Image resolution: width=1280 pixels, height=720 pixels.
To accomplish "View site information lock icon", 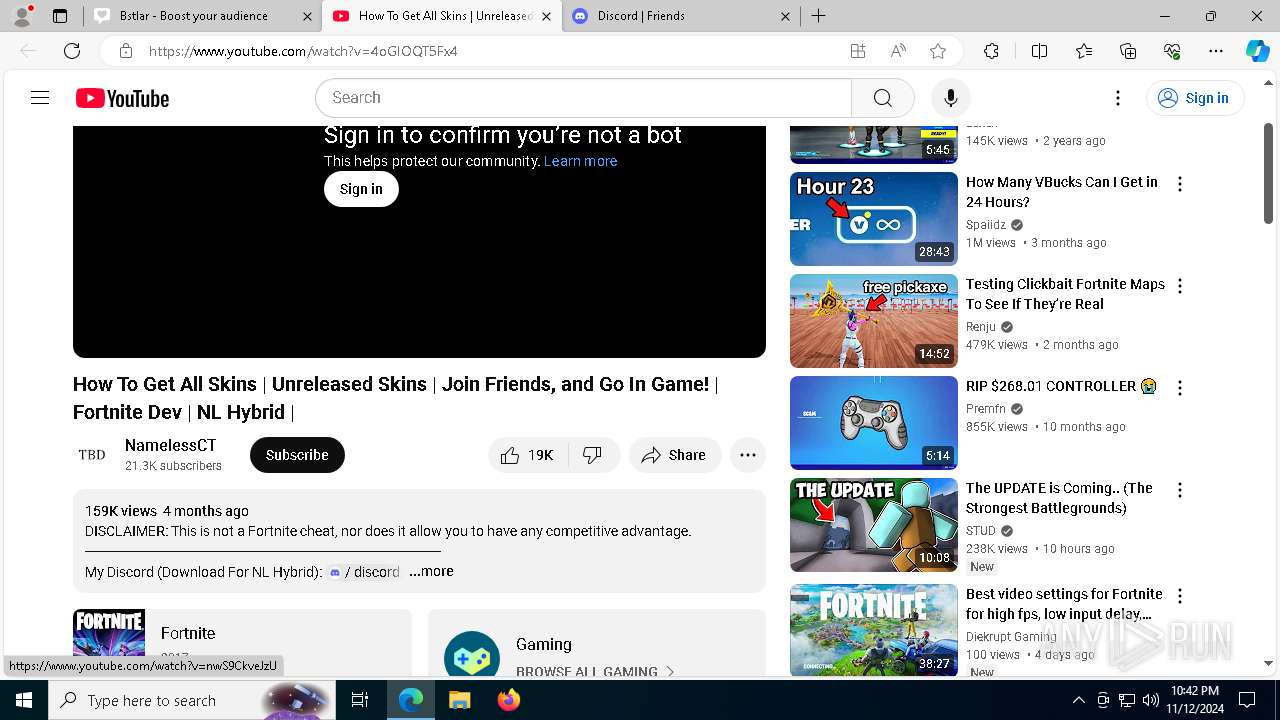I will (125, 51).
